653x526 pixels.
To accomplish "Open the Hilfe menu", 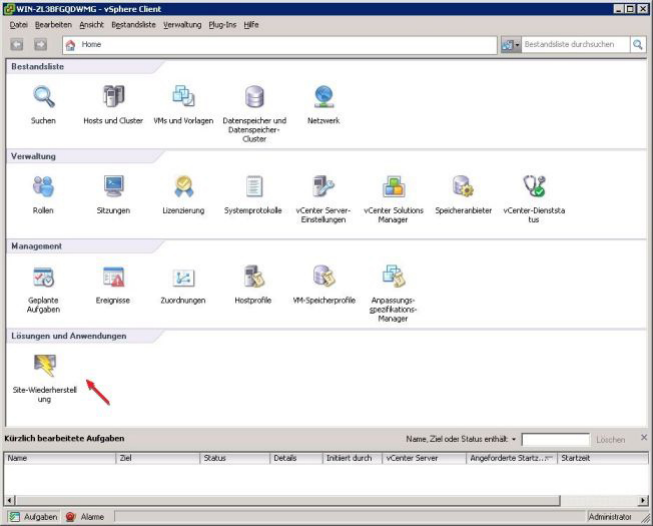I will point(251,25).
